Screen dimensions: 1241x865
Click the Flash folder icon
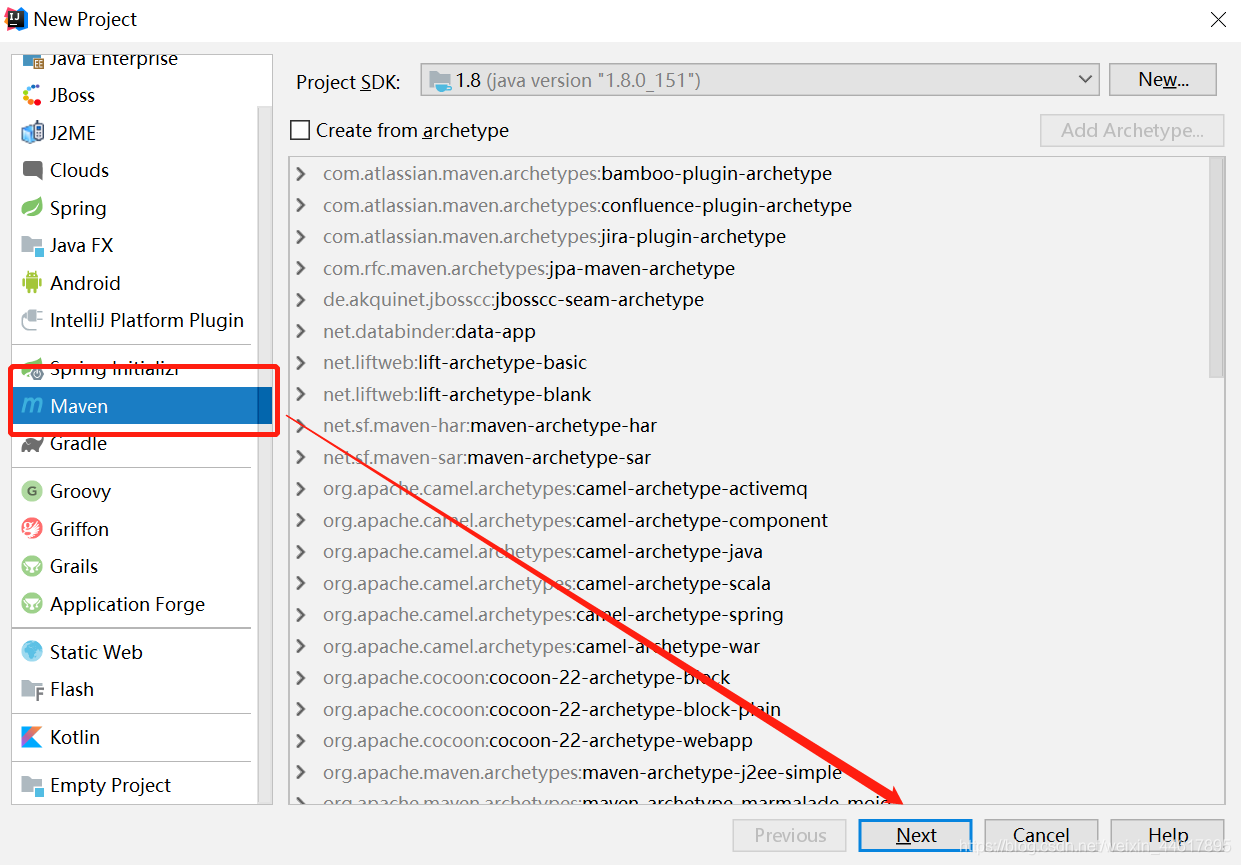pos(33,690)
